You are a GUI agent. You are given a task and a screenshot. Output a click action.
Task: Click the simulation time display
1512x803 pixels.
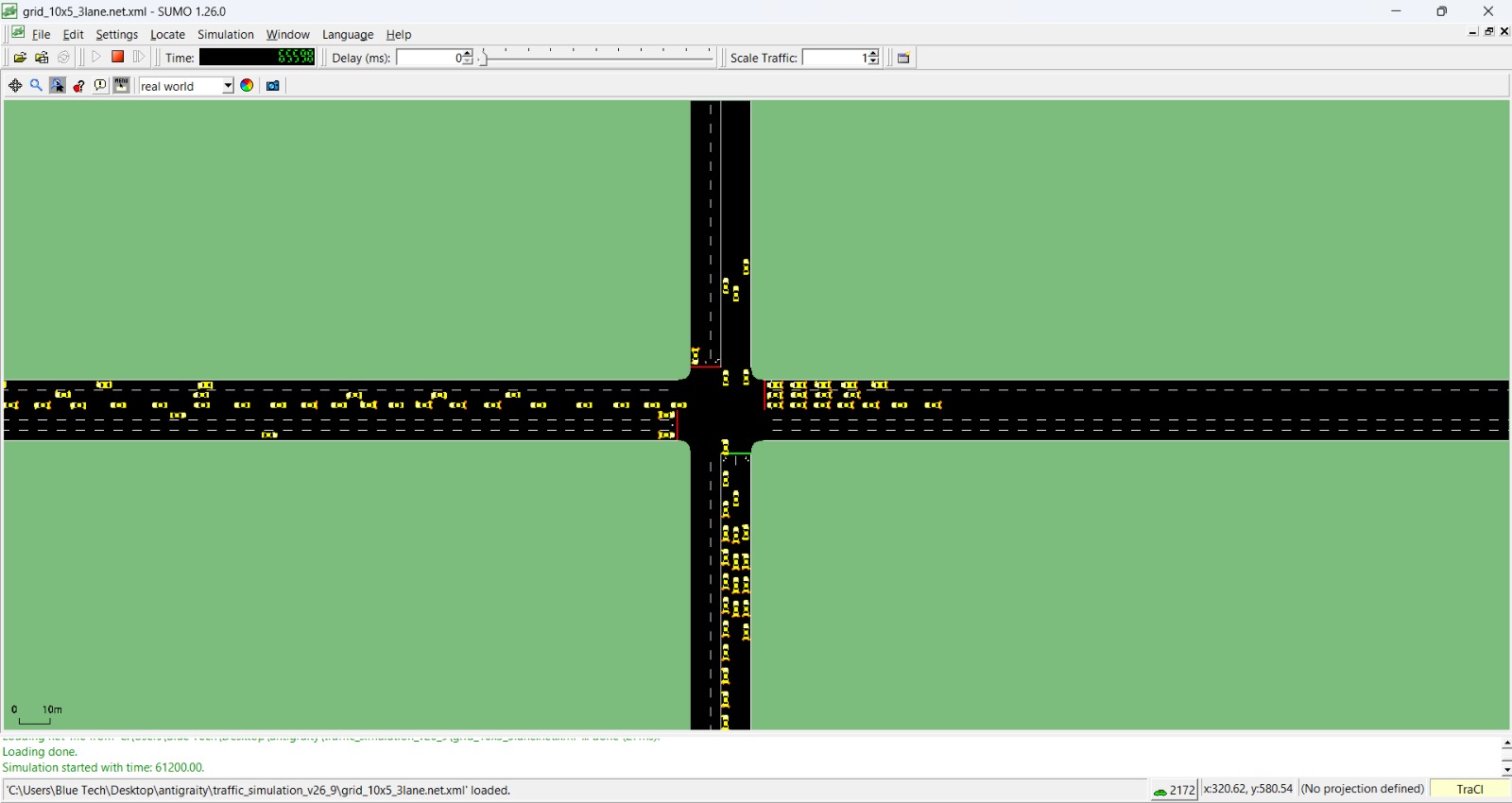[257, 57]
